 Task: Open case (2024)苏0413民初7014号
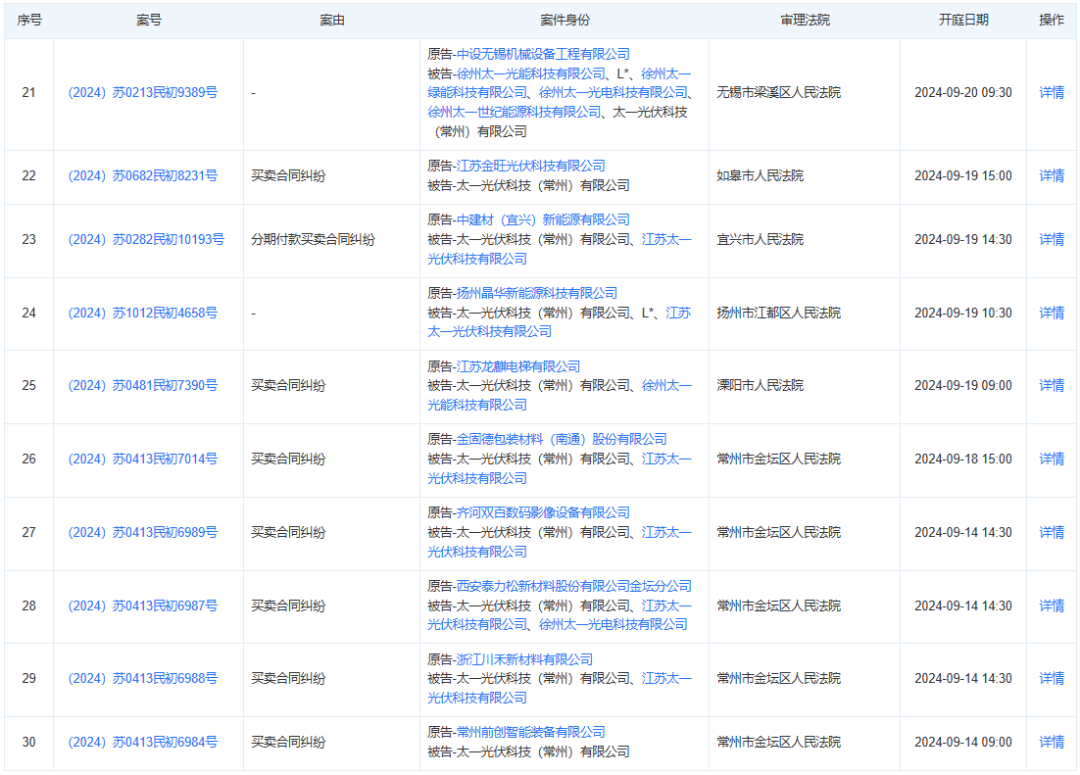coord(142,459)
